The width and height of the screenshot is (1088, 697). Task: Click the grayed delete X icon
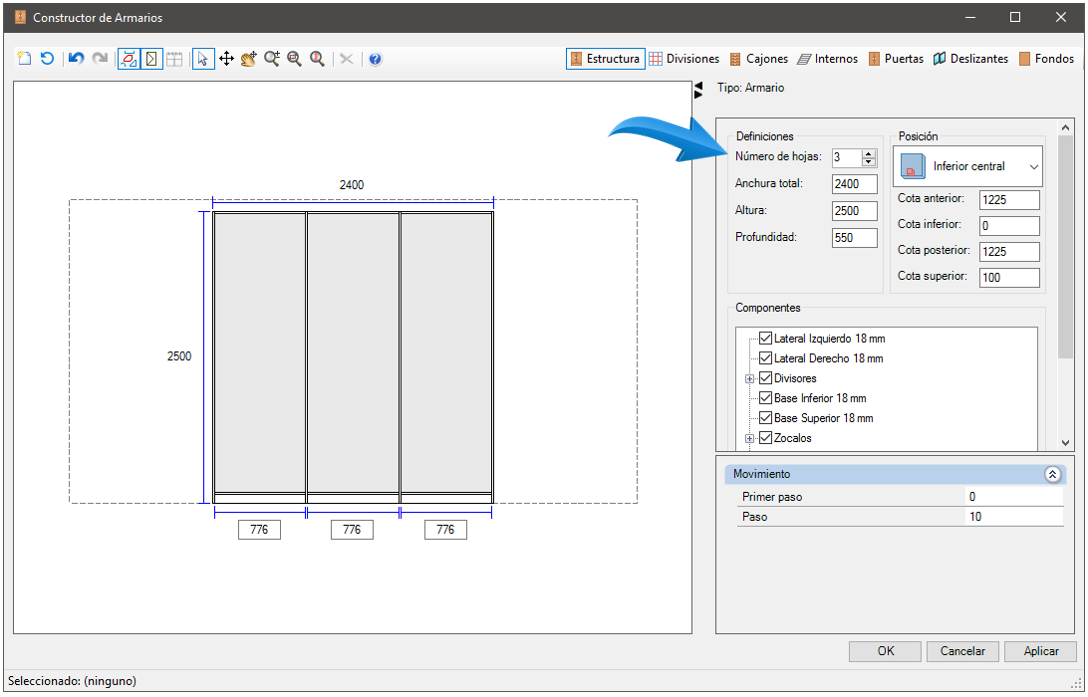coord(346,59)
